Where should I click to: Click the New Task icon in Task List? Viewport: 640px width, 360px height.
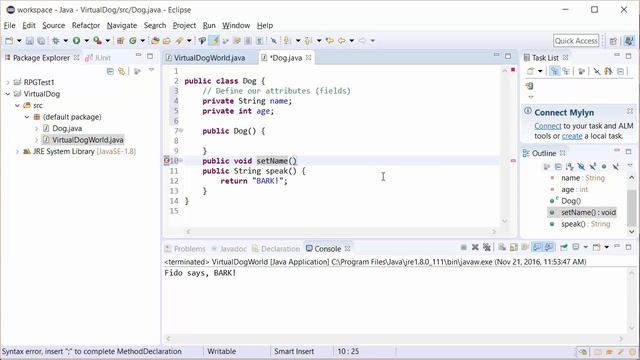point(530,71)
